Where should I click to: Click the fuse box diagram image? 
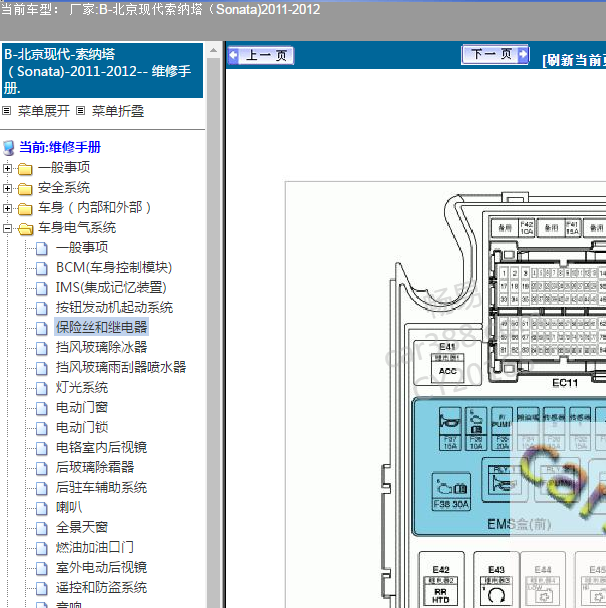coord(445,394)
